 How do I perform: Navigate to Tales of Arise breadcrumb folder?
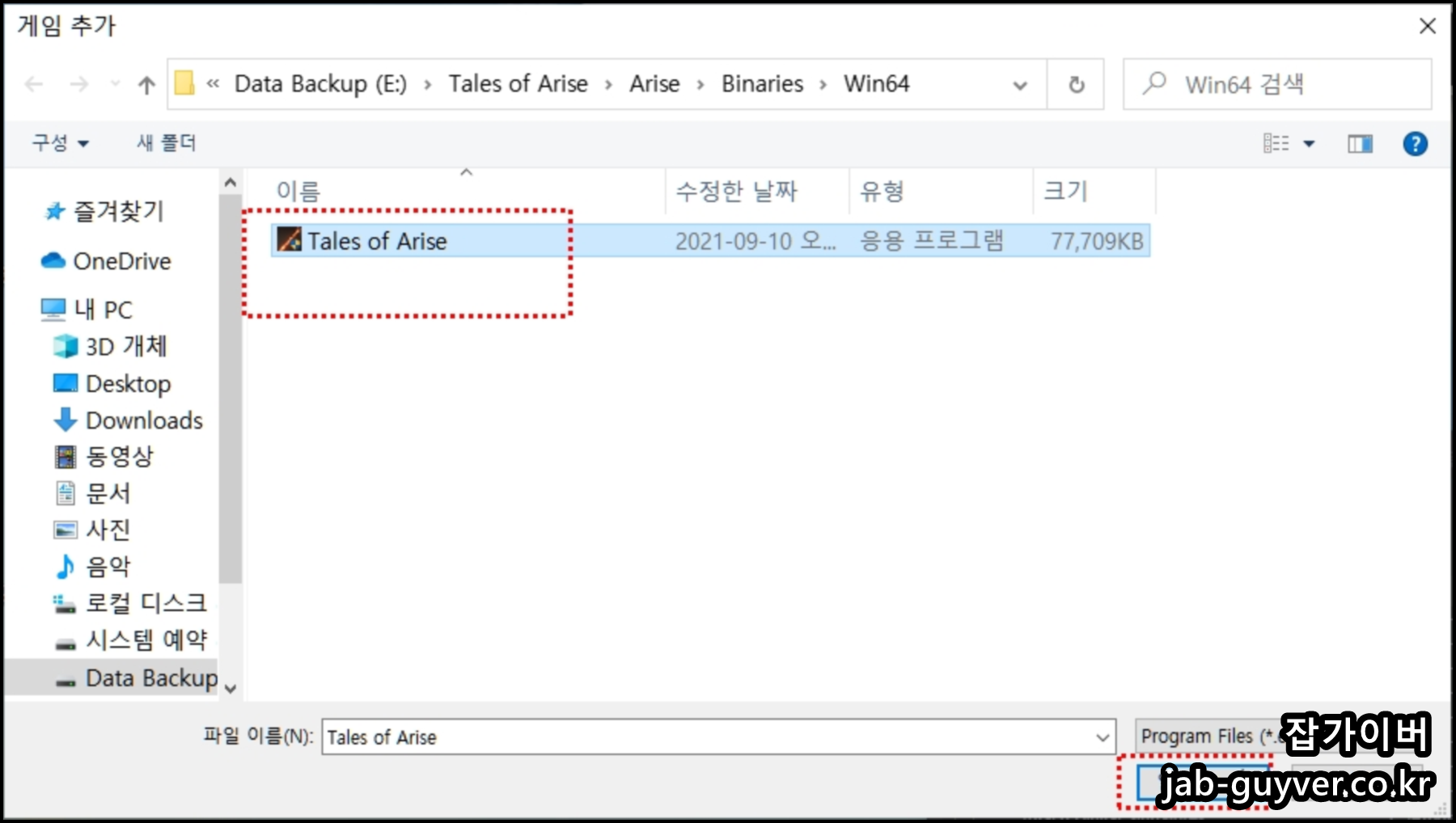(518, 84)
